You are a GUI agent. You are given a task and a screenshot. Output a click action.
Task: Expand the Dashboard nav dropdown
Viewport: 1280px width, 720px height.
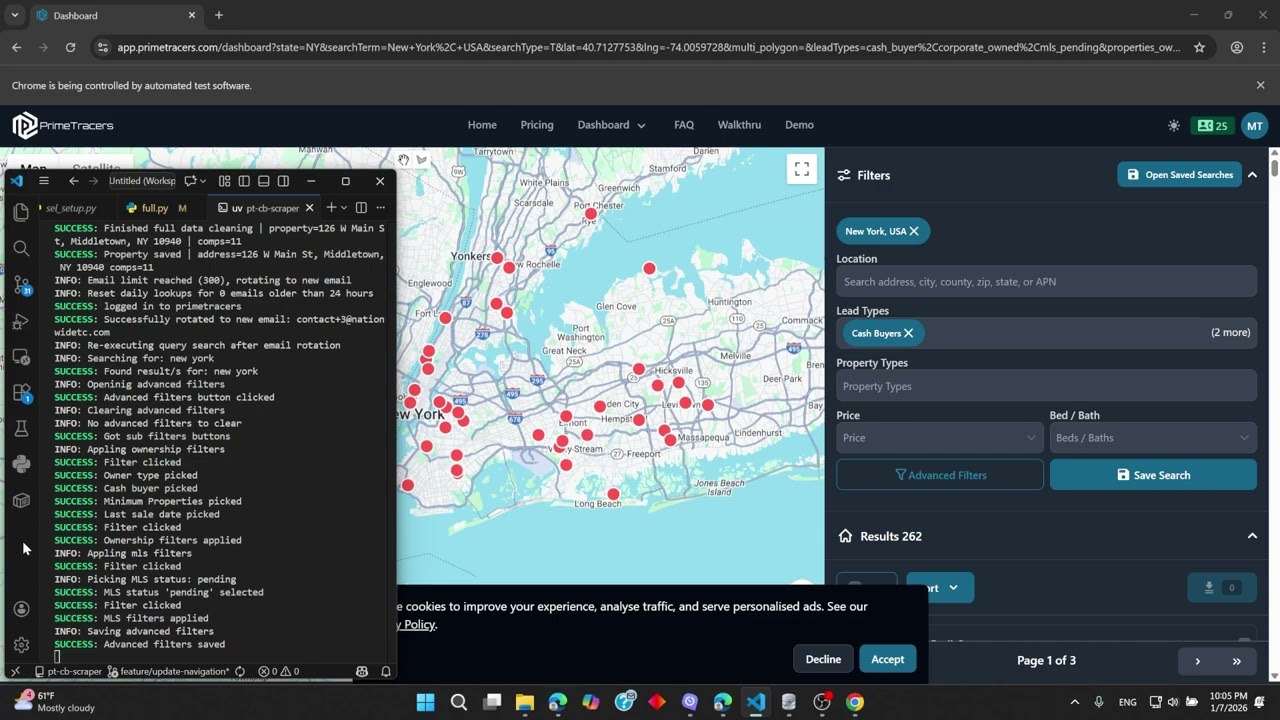611,125
